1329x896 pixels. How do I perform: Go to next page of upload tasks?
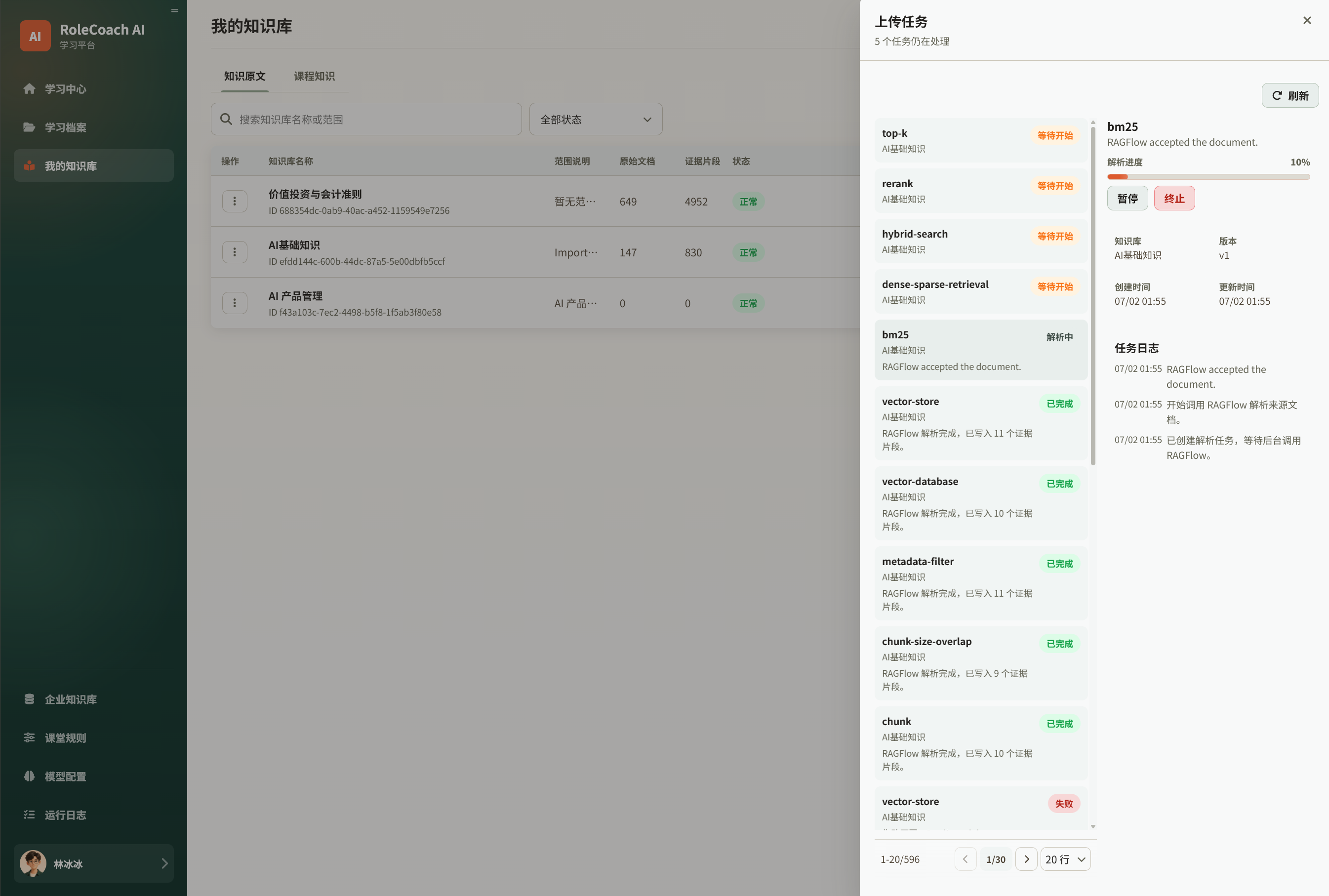pyautogui.click(x=1026, y=859)
